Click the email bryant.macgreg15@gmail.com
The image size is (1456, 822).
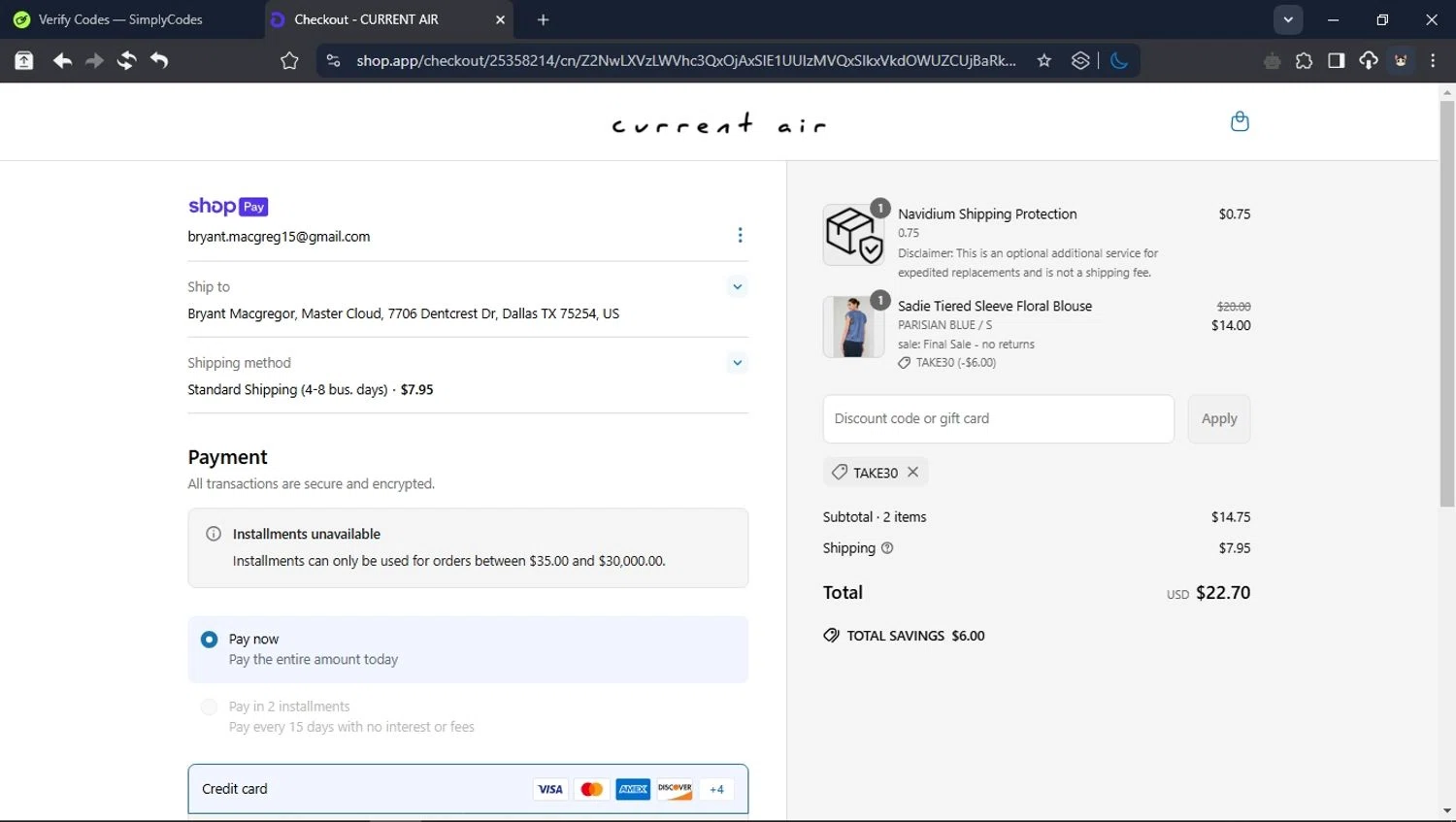(279, 237)
